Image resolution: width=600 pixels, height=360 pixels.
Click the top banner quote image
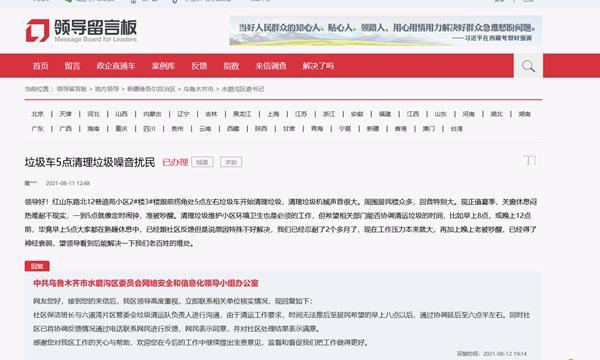[x=386, y=31]
